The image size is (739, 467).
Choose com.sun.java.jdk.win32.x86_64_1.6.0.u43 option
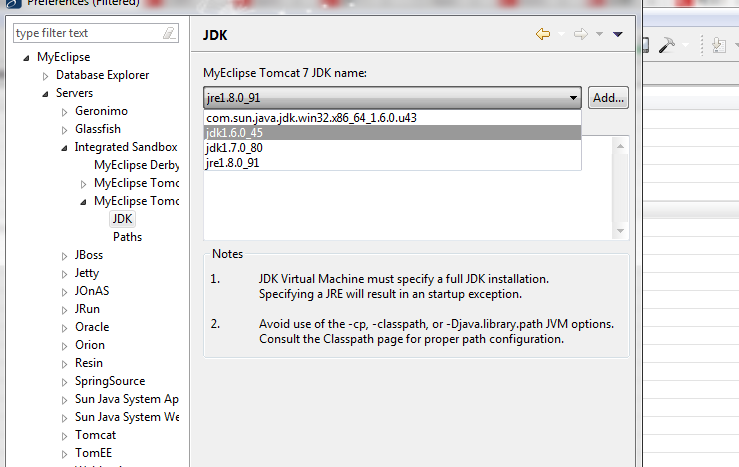392,118
